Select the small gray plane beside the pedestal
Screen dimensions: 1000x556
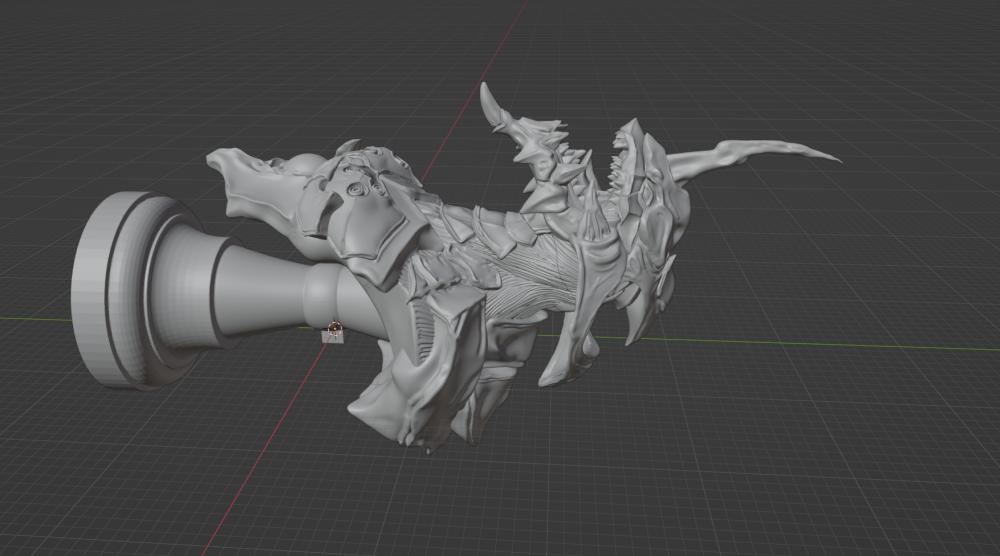333,335
